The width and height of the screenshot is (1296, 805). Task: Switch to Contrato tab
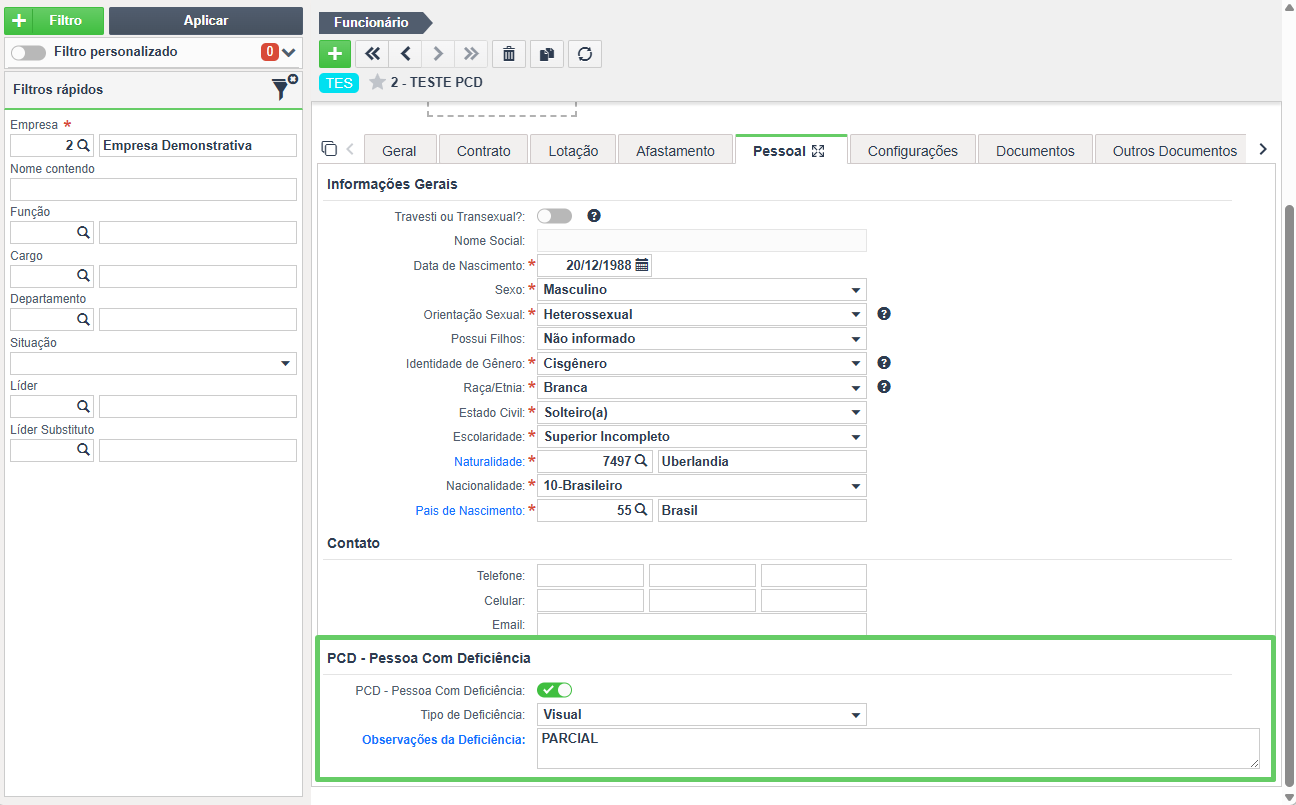(x=484, y=150)
